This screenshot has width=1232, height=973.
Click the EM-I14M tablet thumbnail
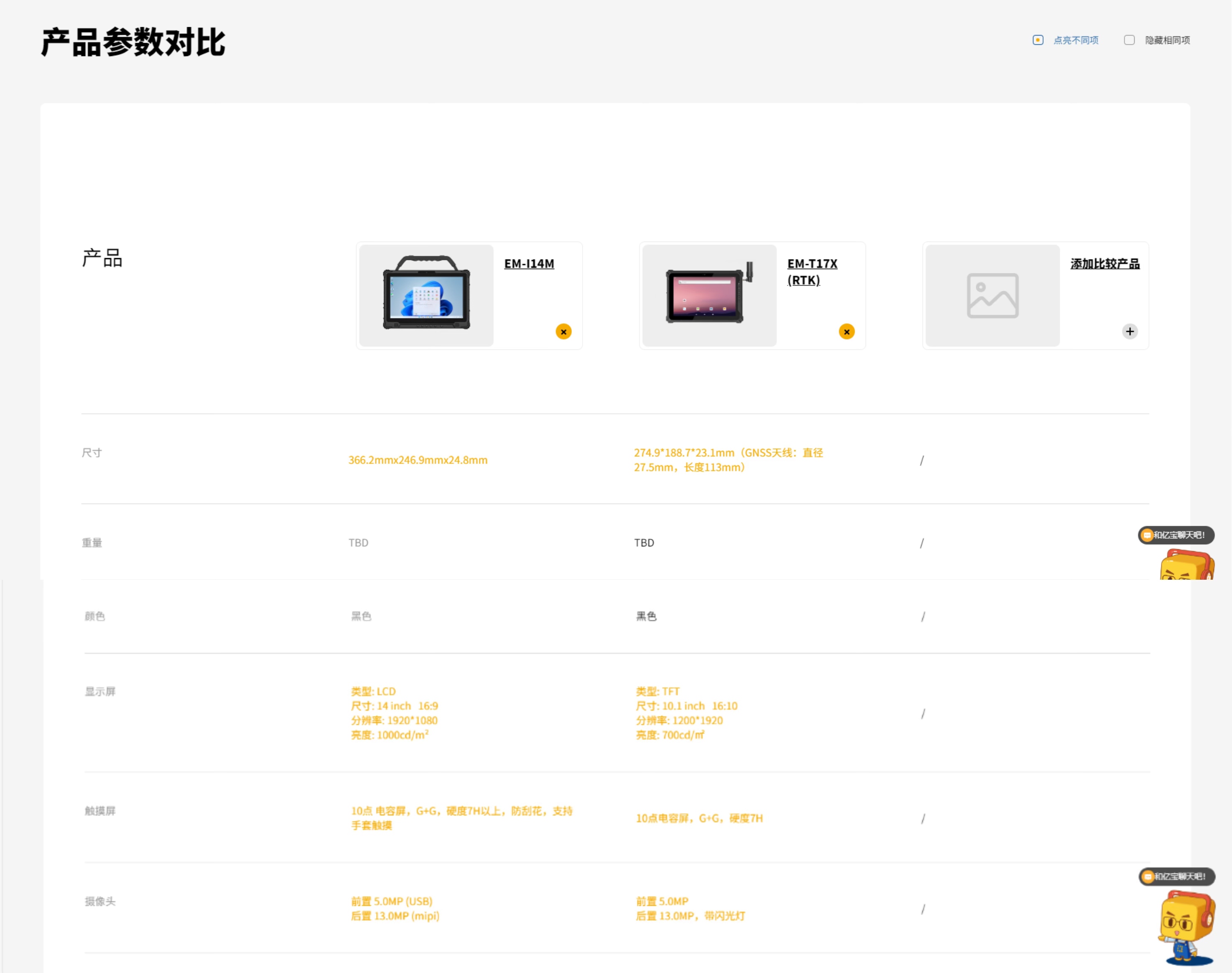tap(425, 295)
